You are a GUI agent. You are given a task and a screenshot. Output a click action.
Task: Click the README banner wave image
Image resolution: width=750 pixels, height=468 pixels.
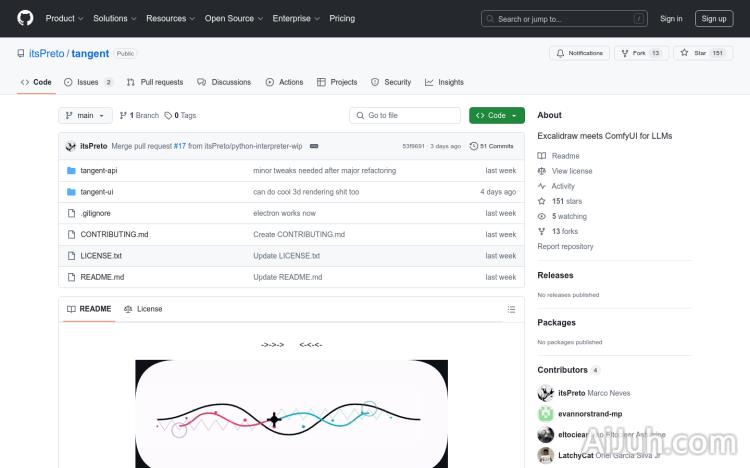[291, 414]
